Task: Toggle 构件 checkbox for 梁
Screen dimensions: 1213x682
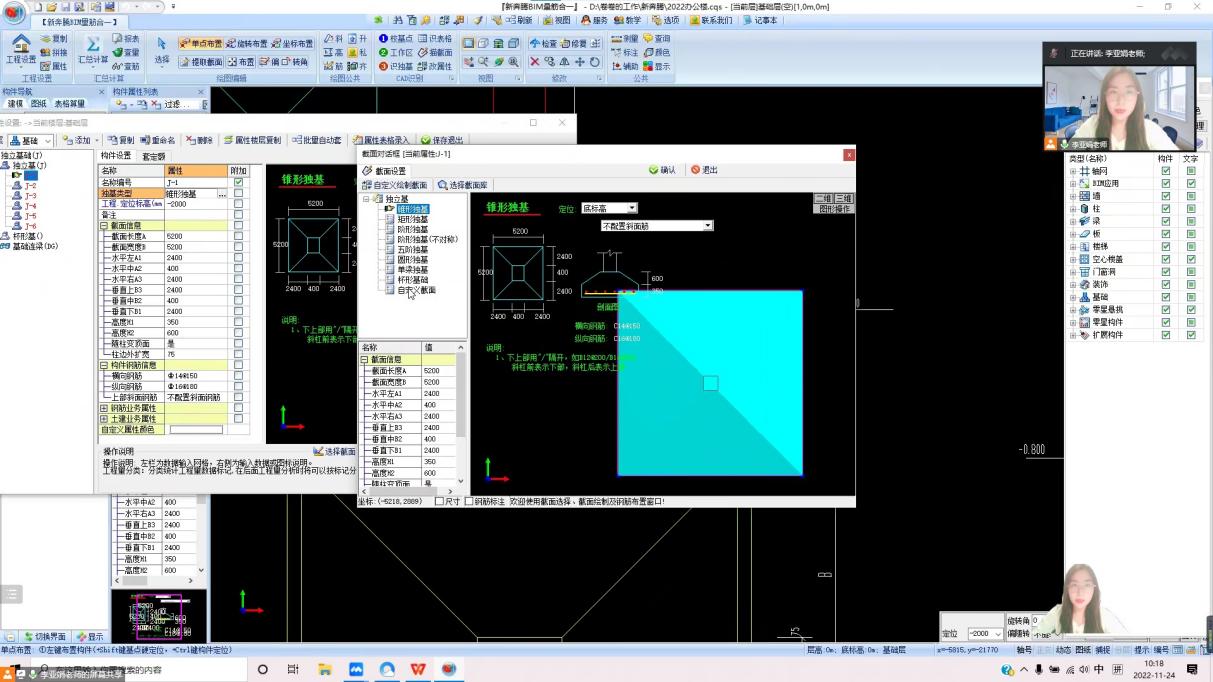Action: (x=1165, y=221)
